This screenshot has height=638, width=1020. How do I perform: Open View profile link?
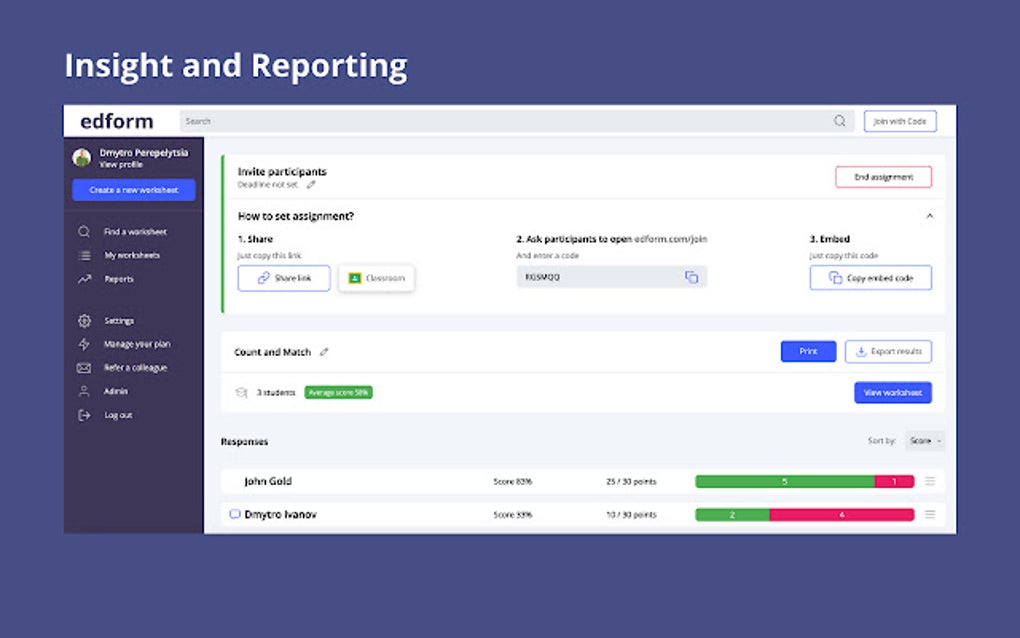click(121, 165)
